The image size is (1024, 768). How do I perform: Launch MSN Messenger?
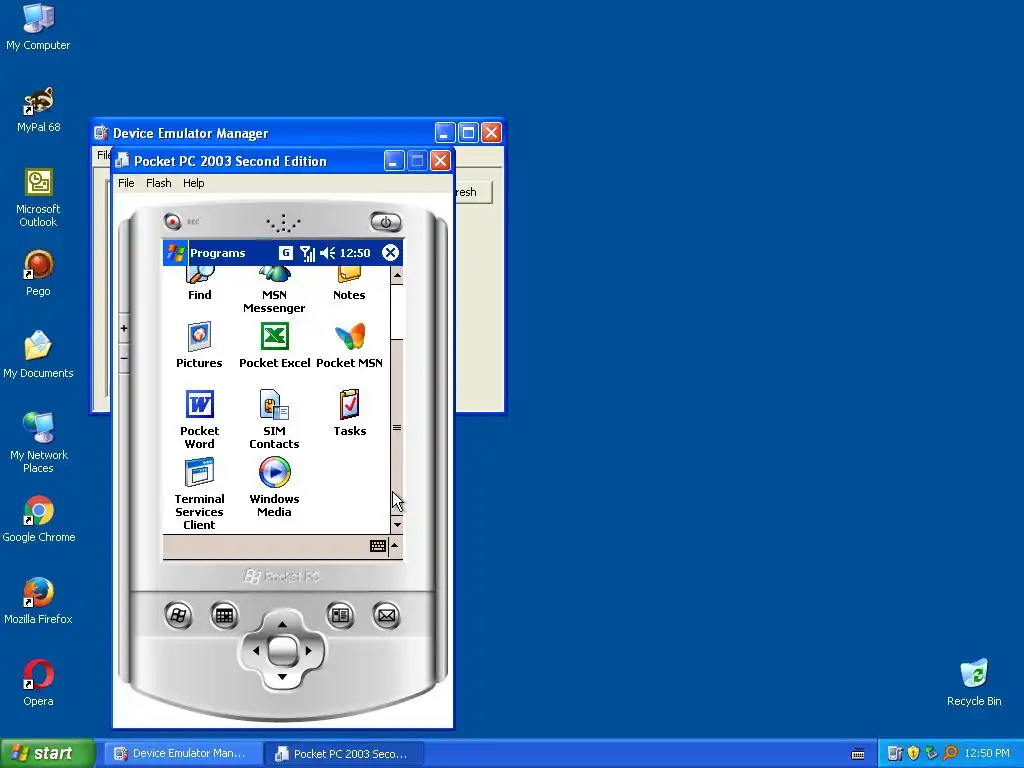(274, 291)
